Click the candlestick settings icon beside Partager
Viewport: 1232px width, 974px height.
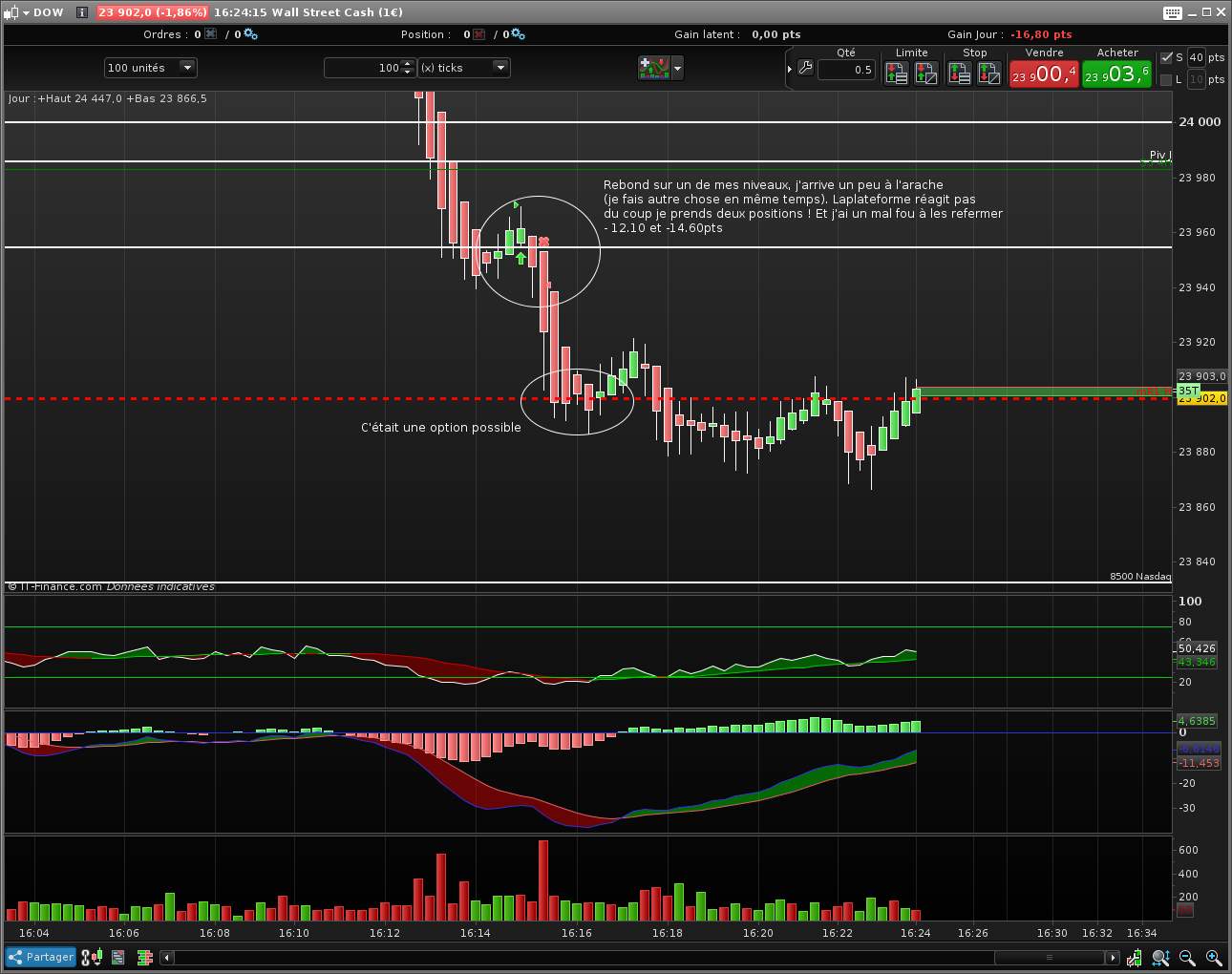(x=91, y=957)
